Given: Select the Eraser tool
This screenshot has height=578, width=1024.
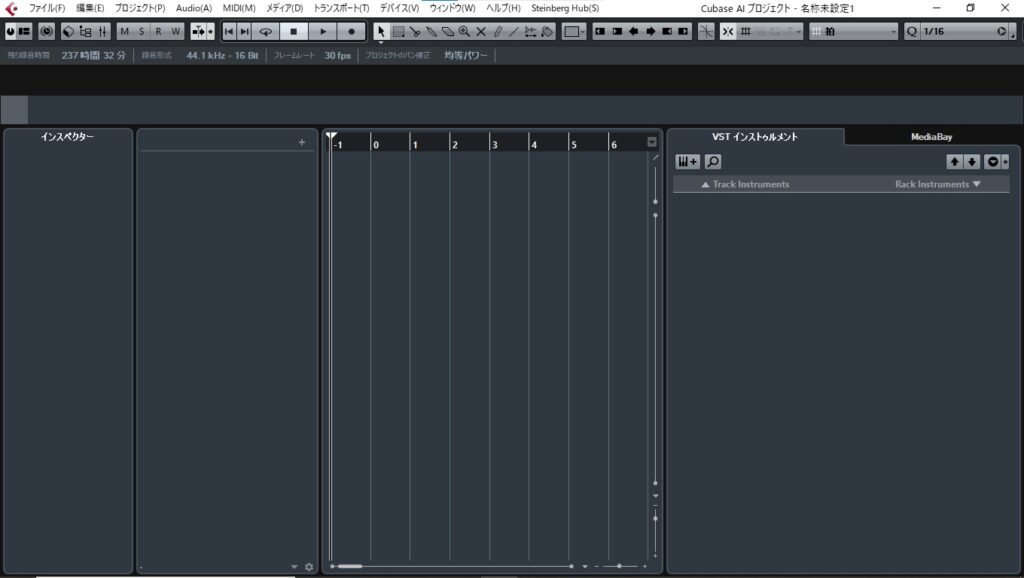Looking at the screenshot, I should tap(448, 31).
